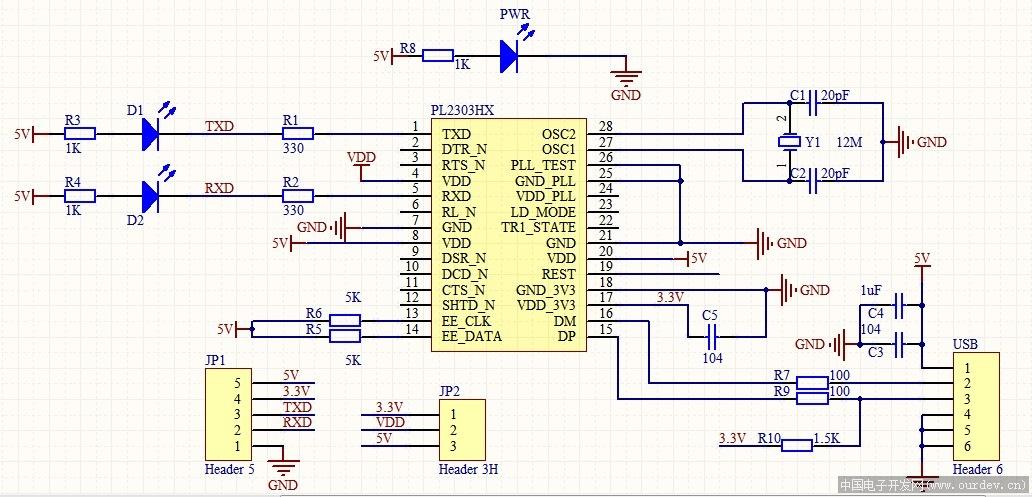1032x497 pixels.
Task: Select the JP2 Header 3H component
Action: coord(463,430)
